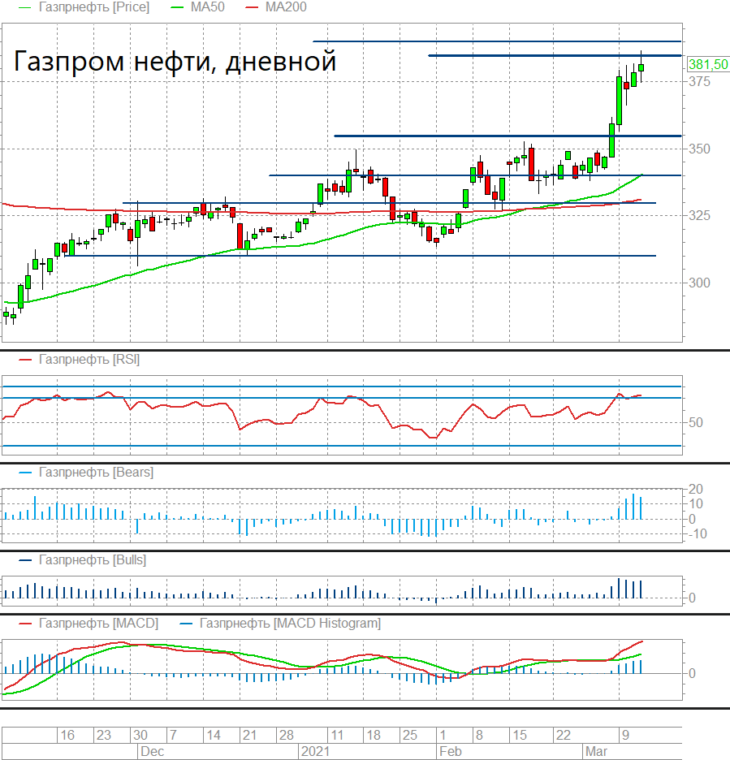Screen dimensions: 730x760
Task: Click the date axis label 30
Action: click(140, 735)
